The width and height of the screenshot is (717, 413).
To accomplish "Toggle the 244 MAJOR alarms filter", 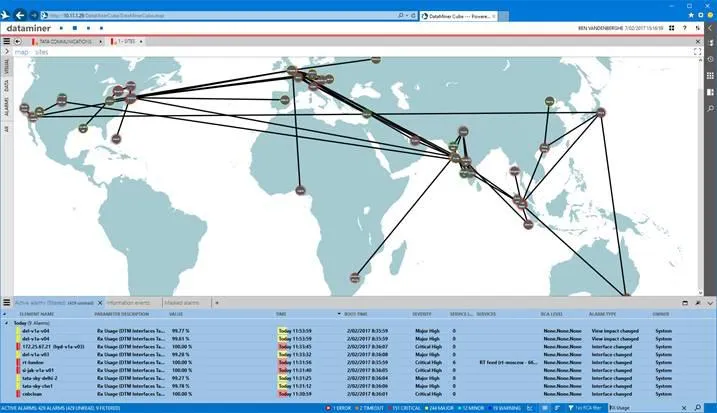I will tap(439, 408).
